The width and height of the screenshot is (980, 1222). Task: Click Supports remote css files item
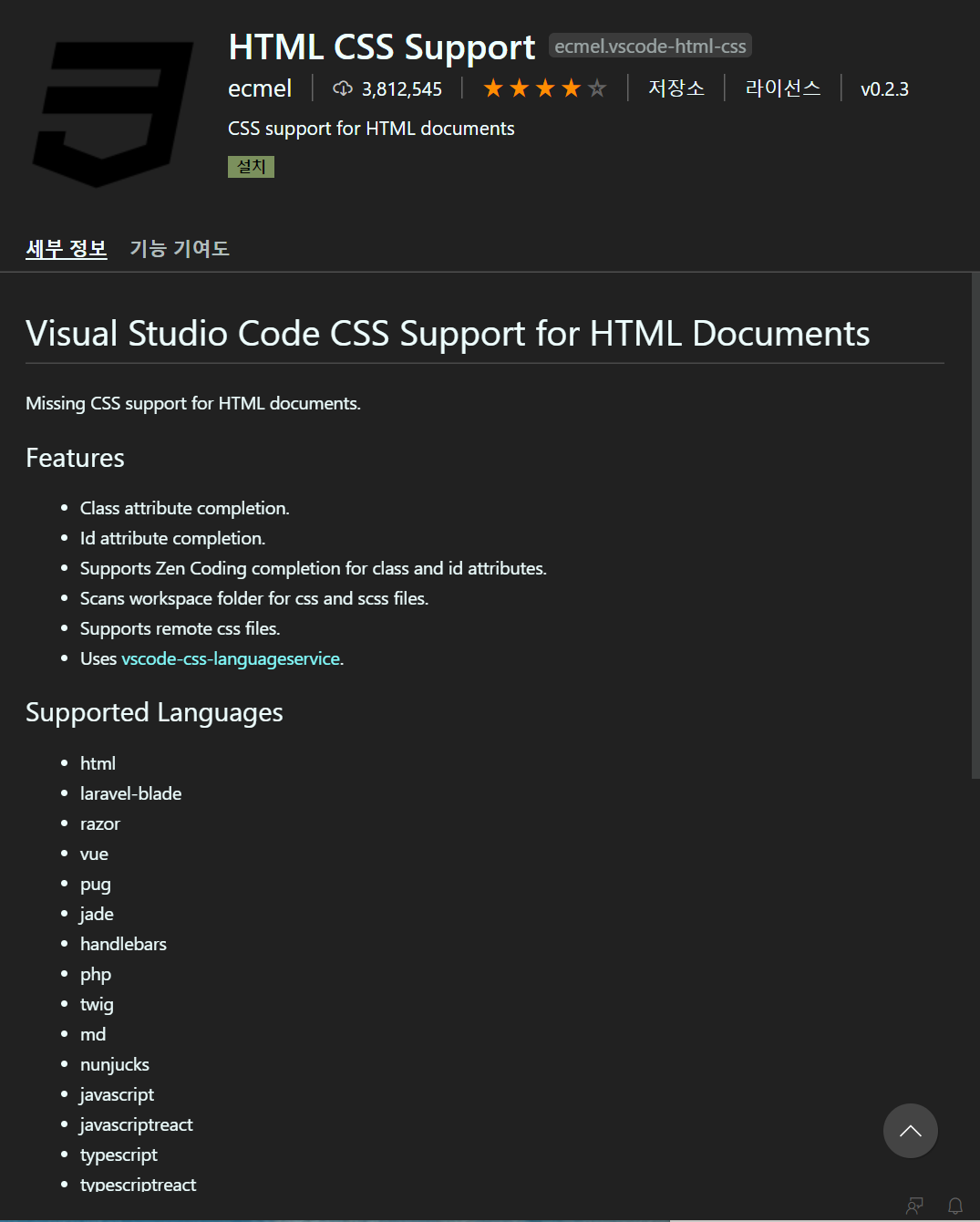click(181, 628)
